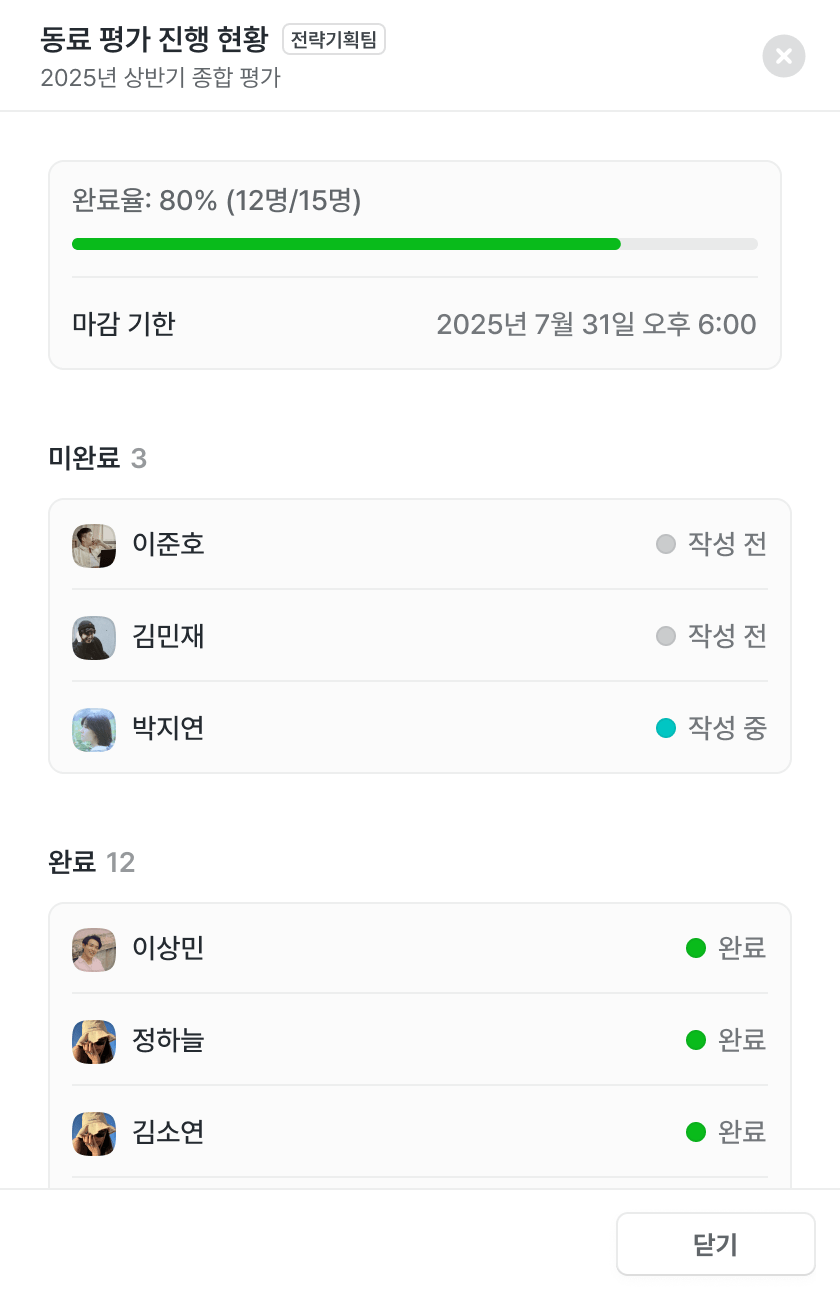This screenshot has height=1300, width=840.
Task: Click 박지연's profile avatar
Action: pos(94,729)
